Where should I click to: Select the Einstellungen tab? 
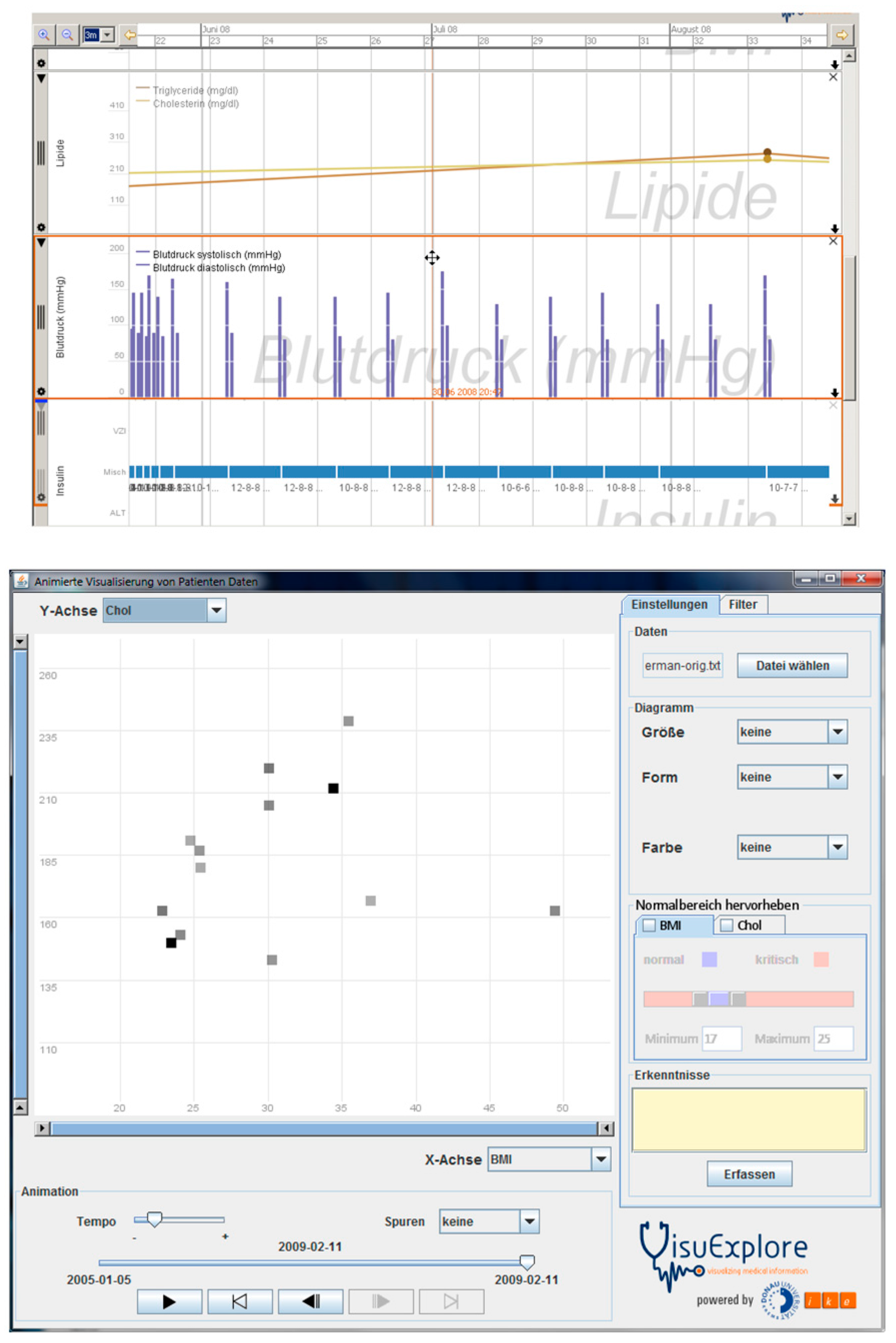tap(669, 605)
